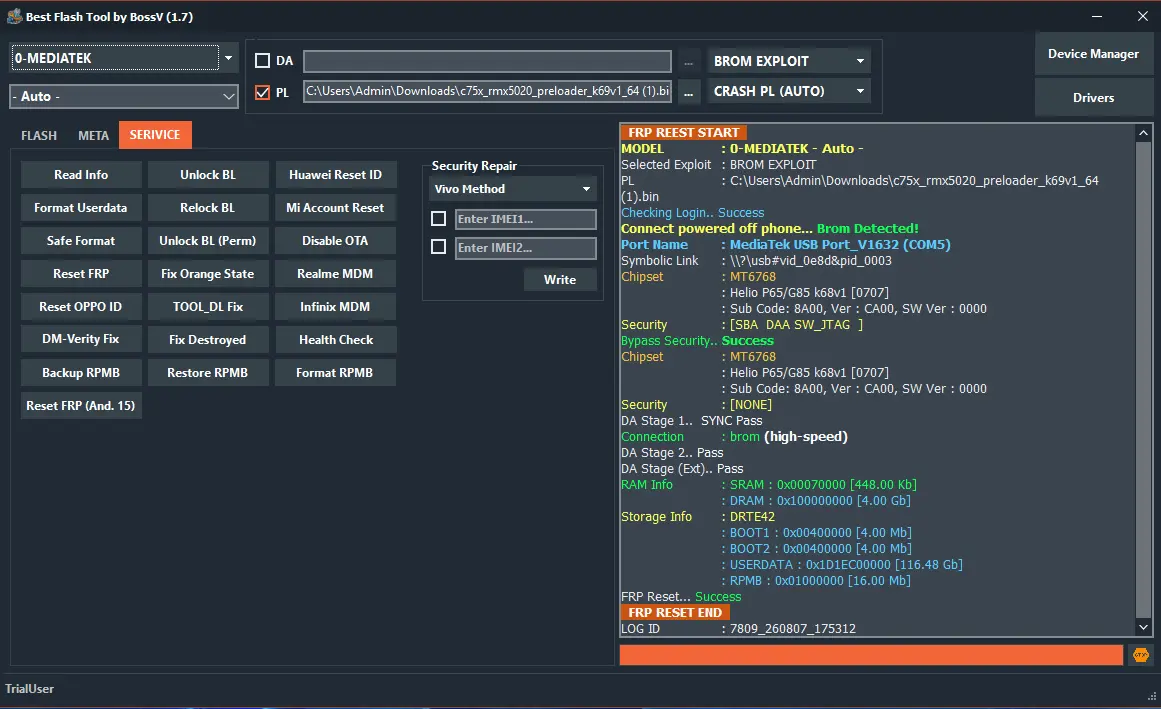This screenshot has height=709, width=1161.
Task: Click the Enter IMEI1 input field
Action: point(525,219)
